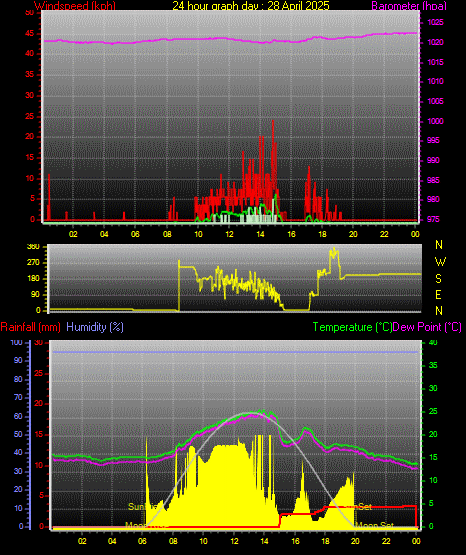Select the "Windspeed (kph)" axis heading
The height and width of the screenshot is (555, 466).
coord(75,6)
